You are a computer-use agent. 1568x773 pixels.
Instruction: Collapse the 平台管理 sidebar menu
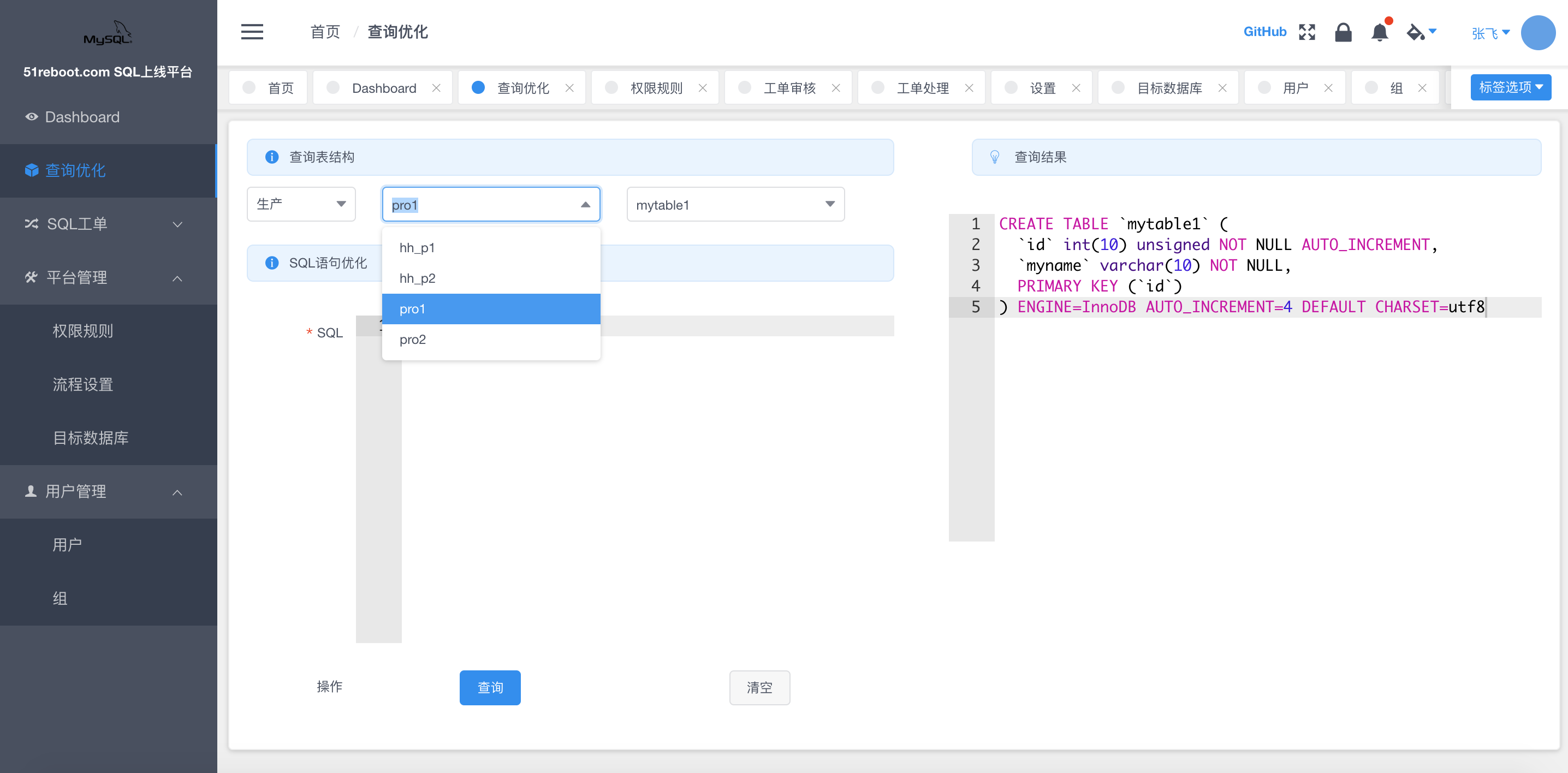click(108, 277)
